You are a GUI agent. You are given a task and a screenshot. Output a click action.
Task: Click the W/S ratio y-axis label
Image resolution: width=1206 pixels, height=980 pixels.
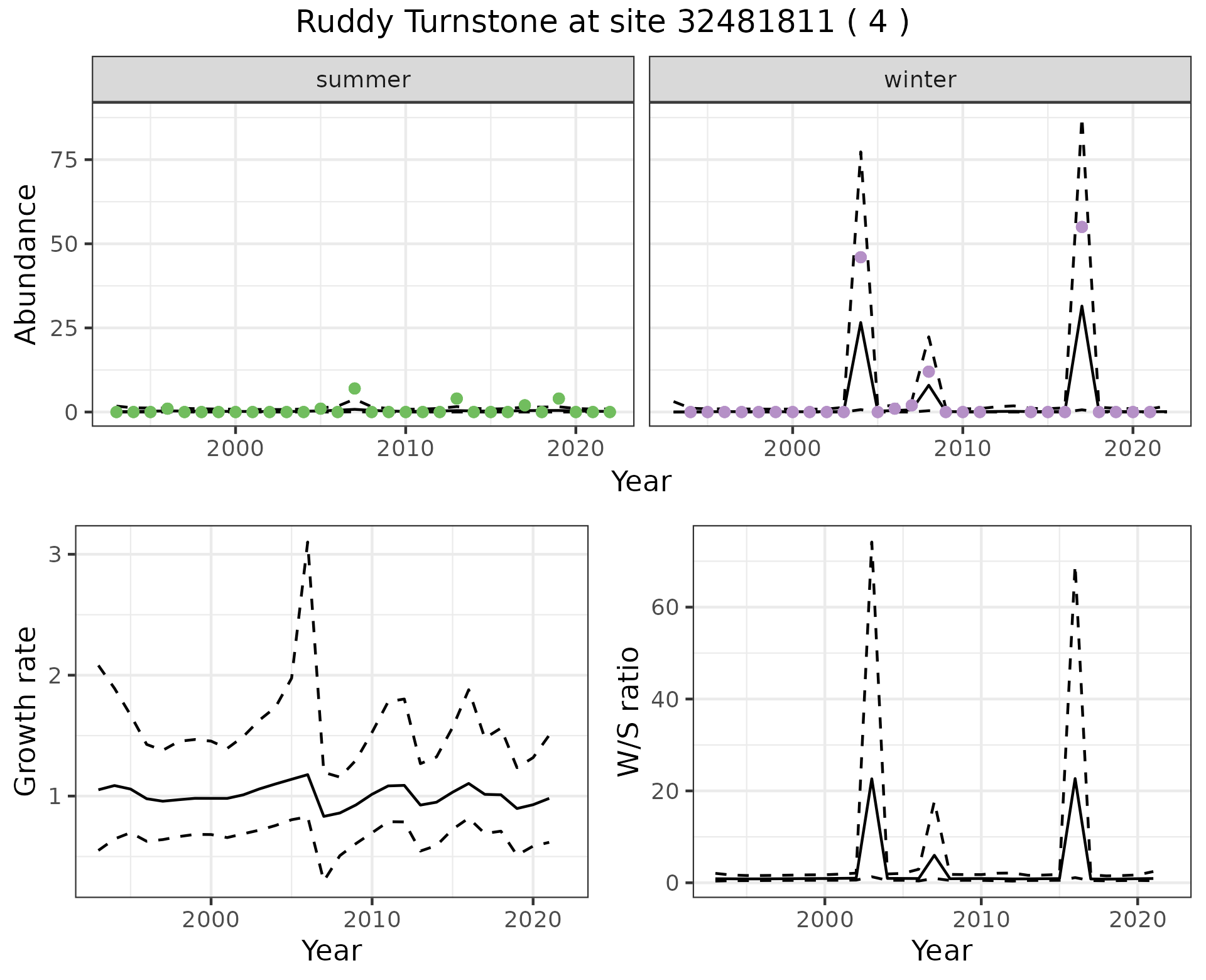(x=628, y=711)
